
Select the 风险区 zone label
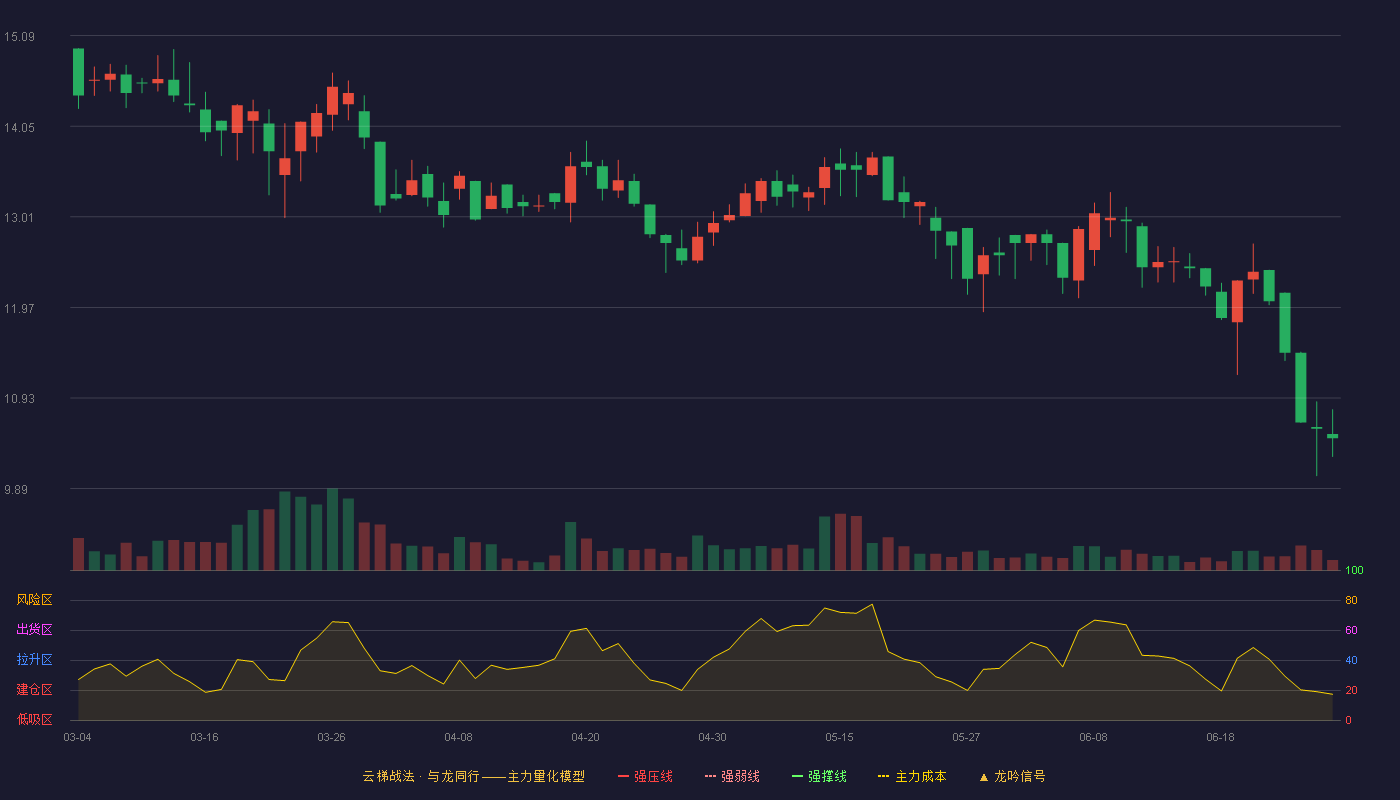pos(34,600)
